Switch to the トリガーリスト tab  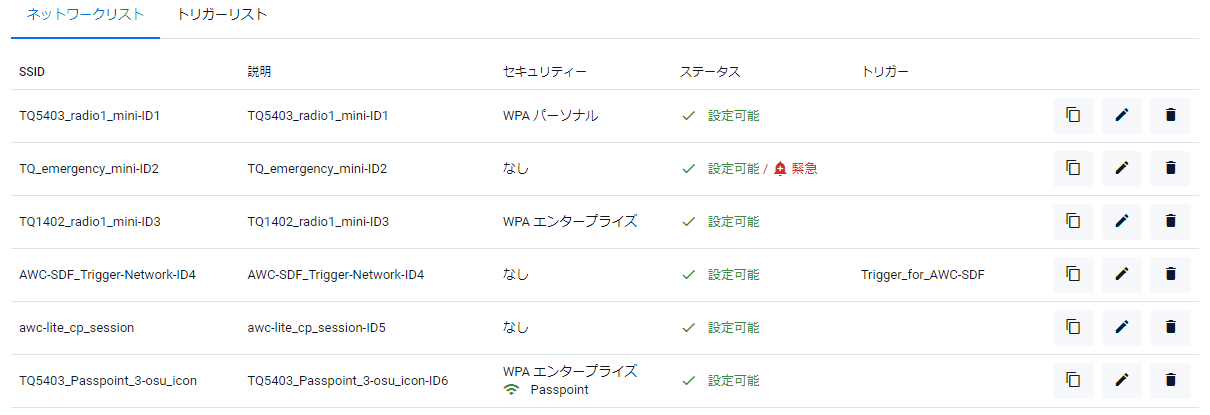[x=221, y=15]
